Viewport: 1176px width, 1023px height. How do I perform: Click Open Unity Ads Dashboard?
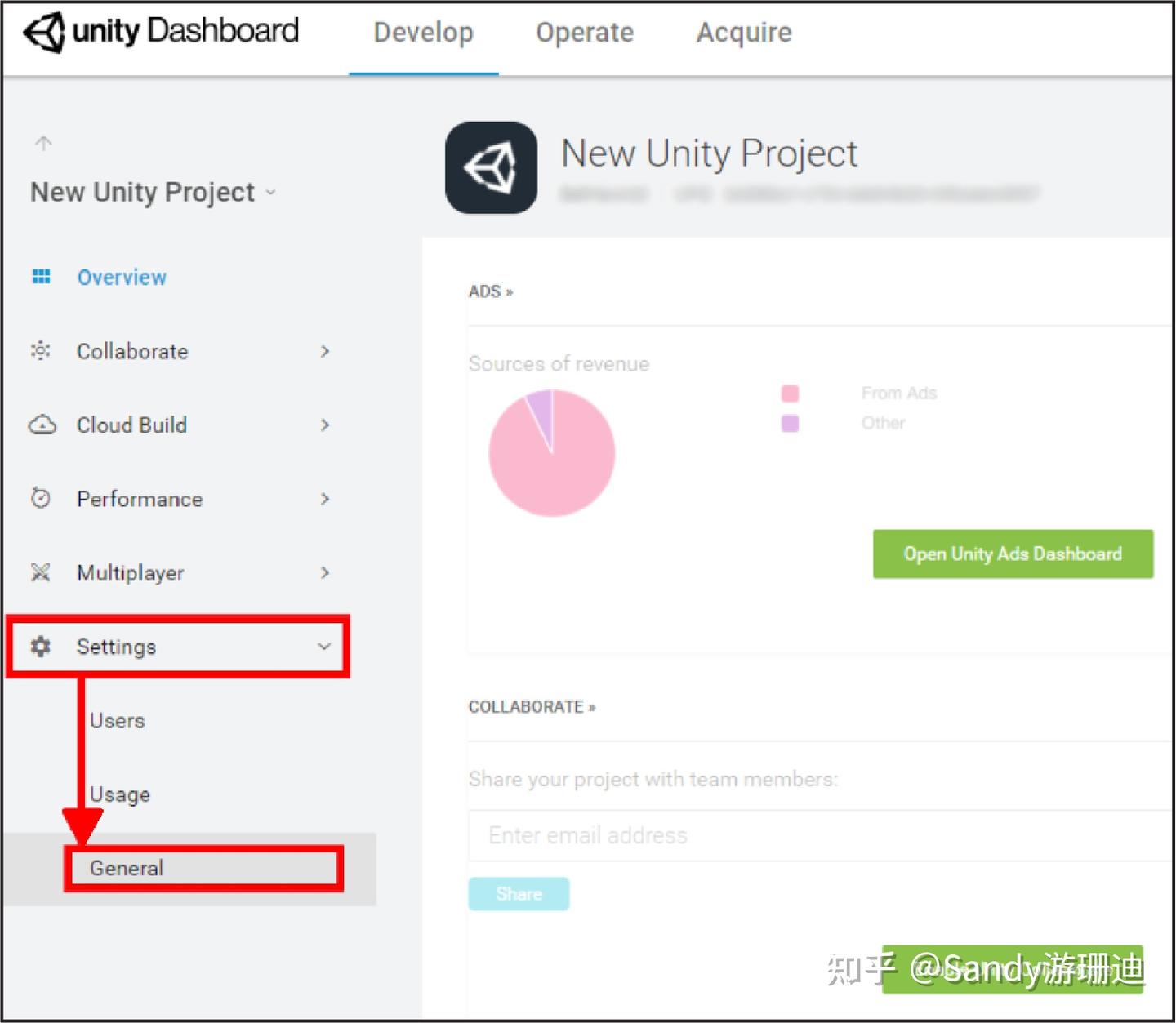[1013, 554]
